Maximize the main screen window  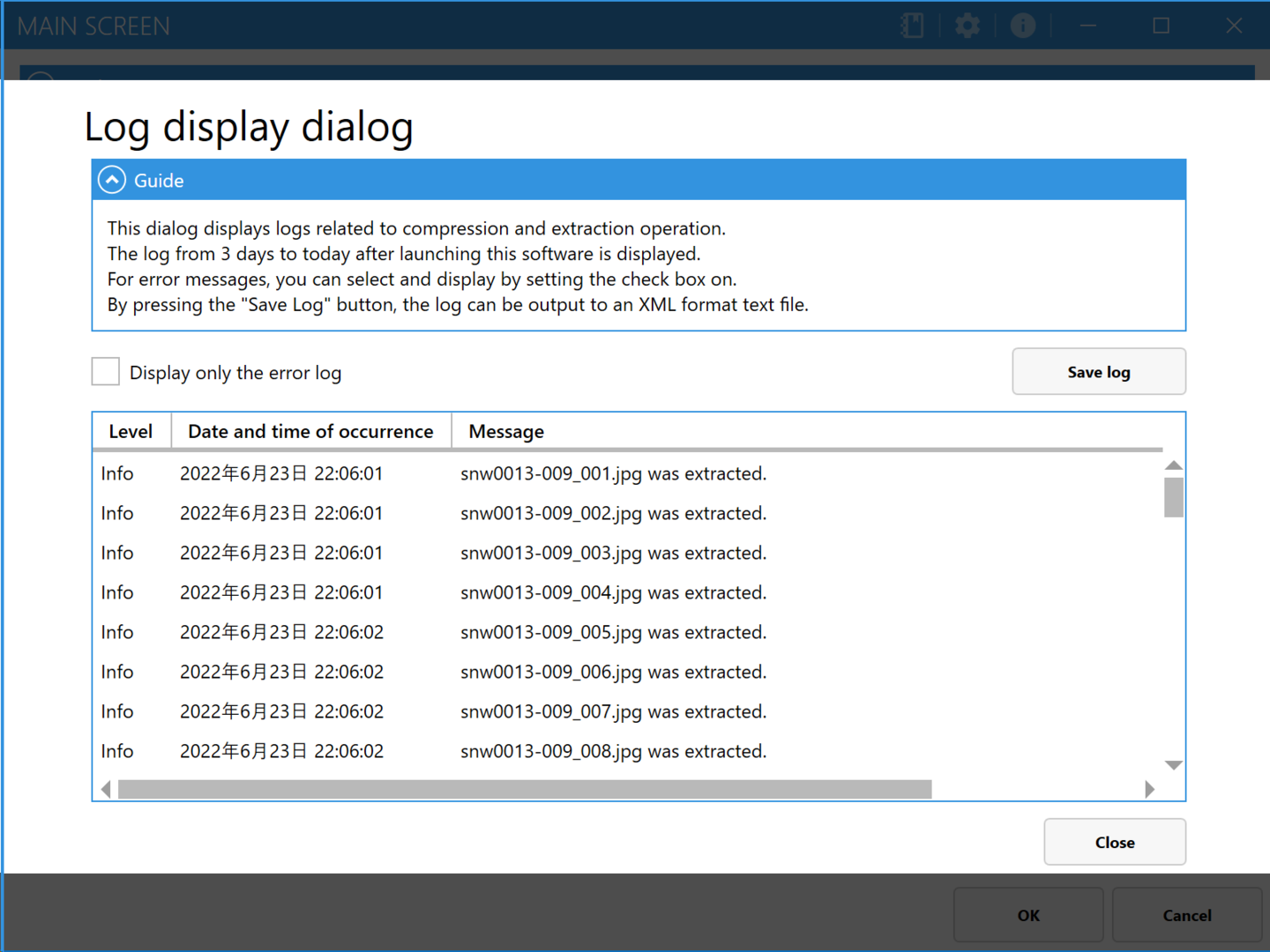point(1161,26)
